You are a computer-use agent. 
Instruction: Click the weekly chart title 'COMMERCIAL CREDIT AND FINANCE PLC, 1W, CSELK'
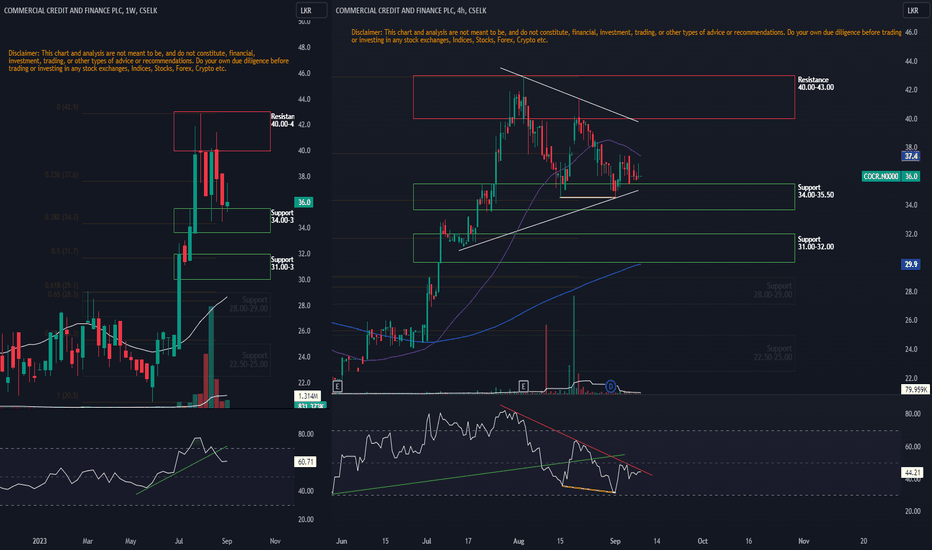(81, 10)
